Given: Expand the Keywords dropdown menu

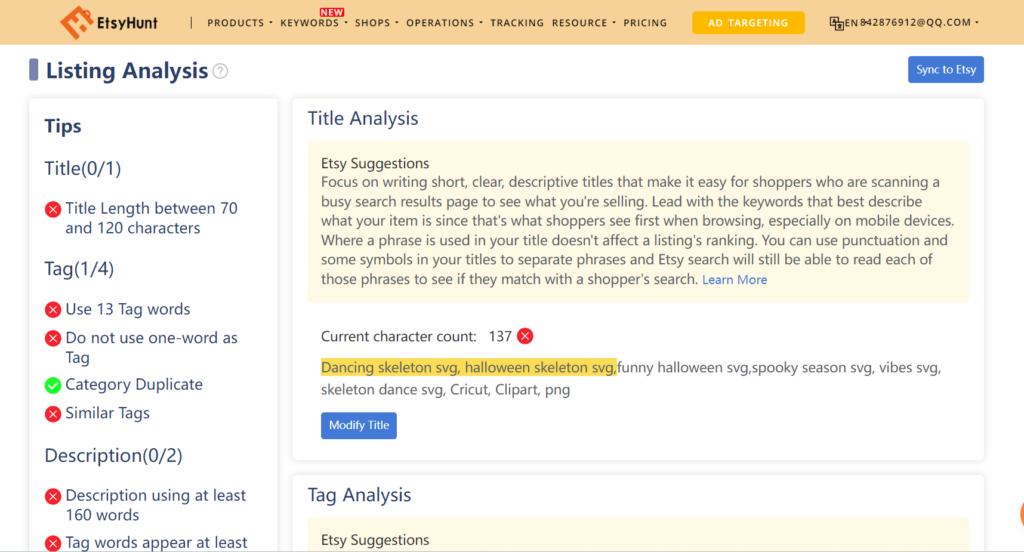Looking at the screenshot, I should coord(312,23).
